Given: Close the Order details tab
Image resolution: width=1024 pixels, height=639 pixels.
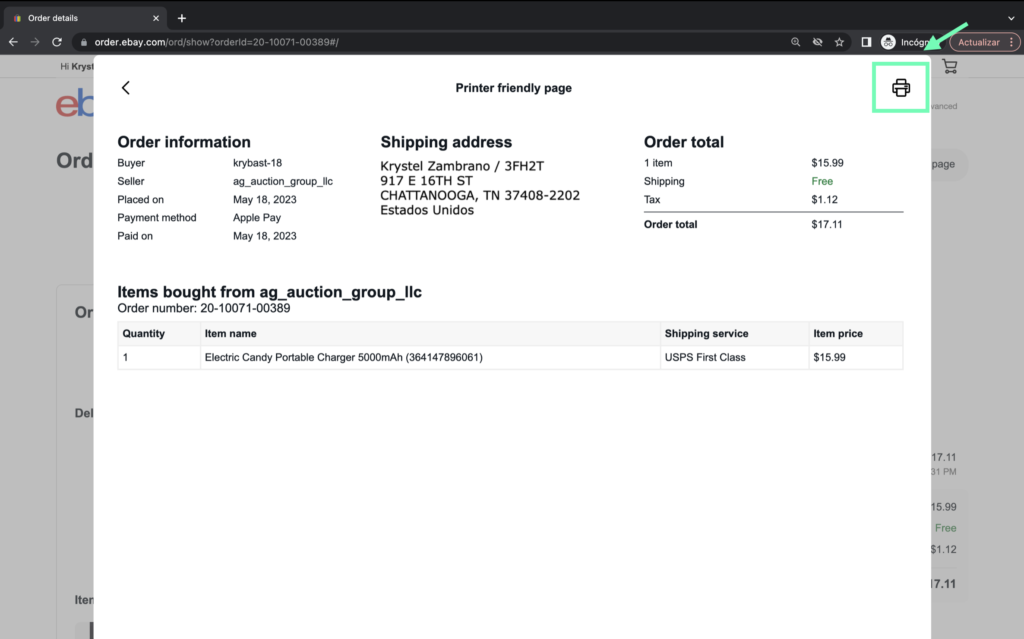Looking at the screenshot, I should click(157, 18).
